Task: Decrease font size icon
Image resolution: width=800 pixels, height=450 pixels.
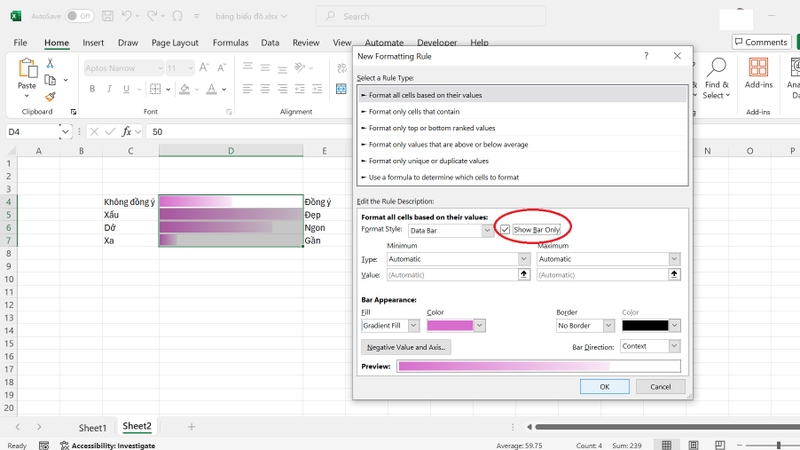Action: coord(221,67)
